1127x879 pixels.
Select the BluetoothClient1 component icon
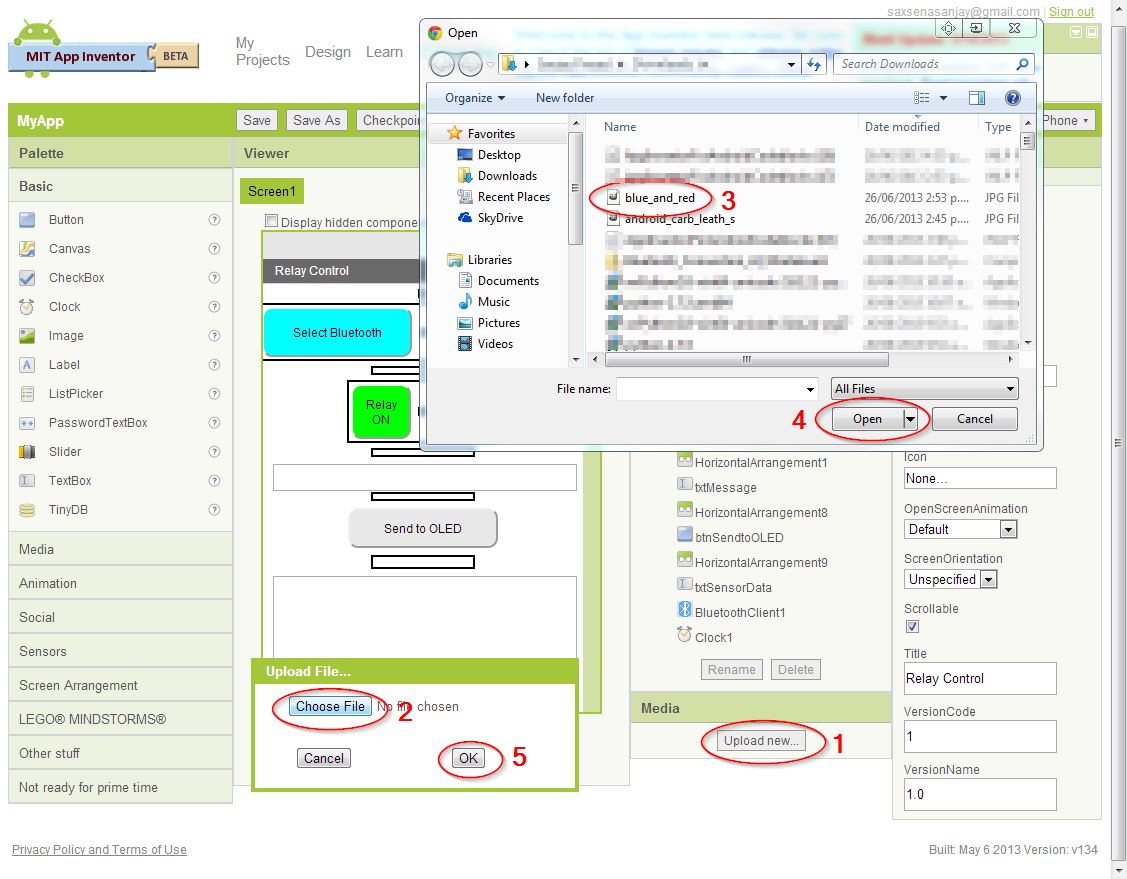click(685, 611)
